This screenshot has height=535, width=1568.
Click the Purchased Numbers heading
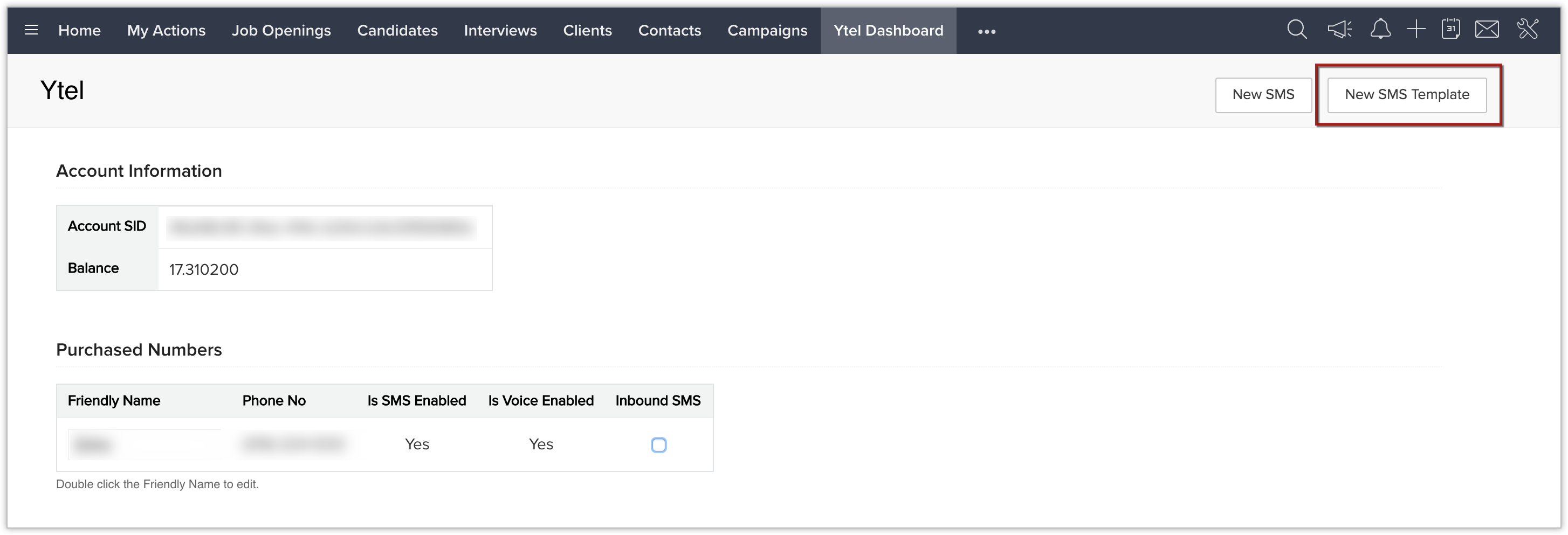click(139, 350)
